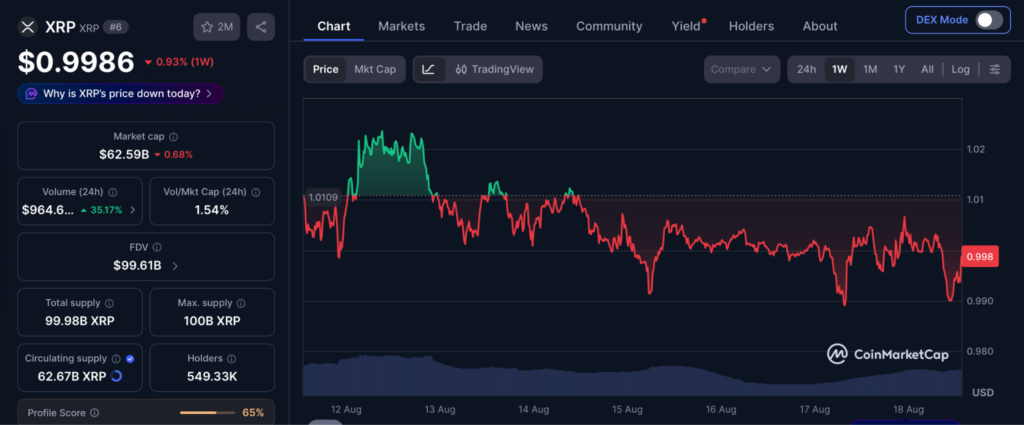Click the circulating supply progress ring

(116, 376)
